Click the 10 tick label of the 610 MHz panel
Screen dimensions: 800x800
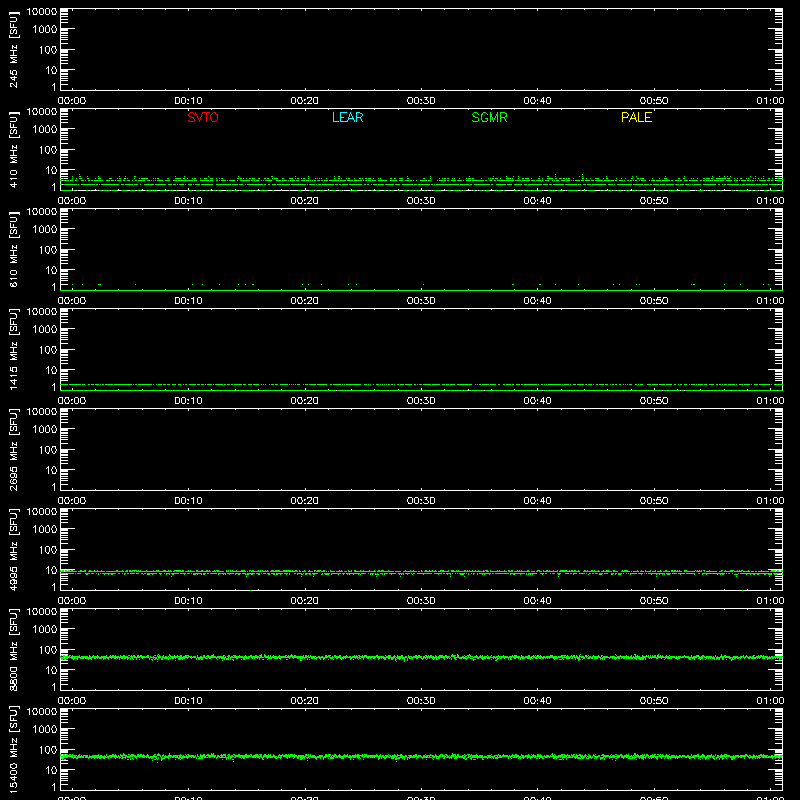pyautogui.click(x=51, y=270)
